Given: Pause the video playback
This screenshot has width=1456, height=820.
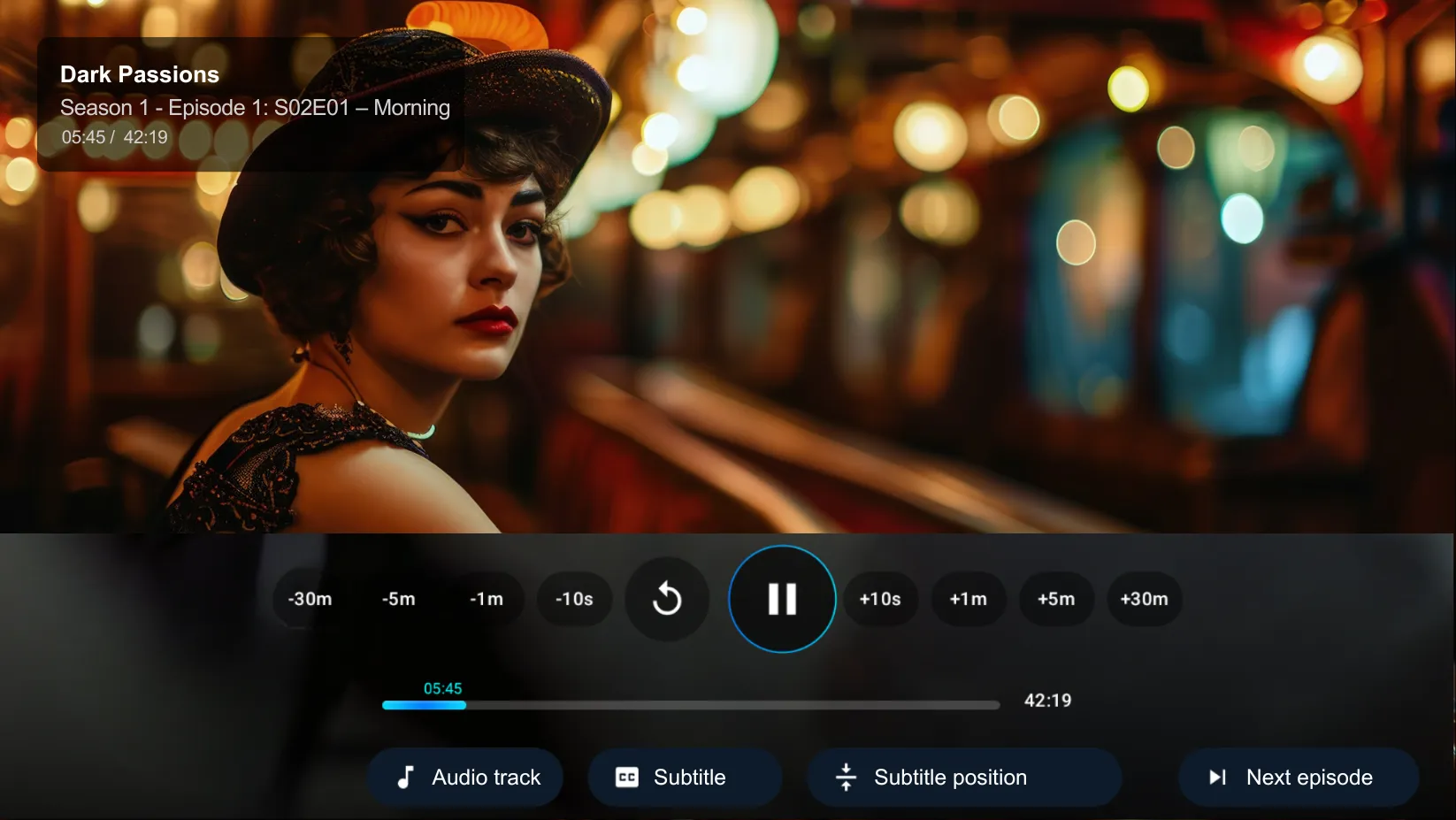Looking at the screenshot, I should point(782,599).
